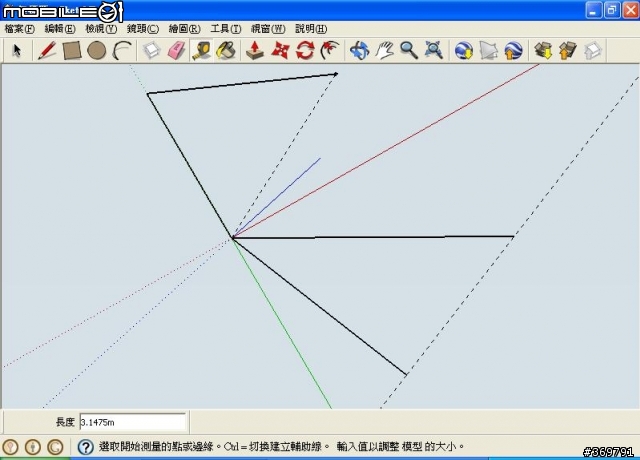Select the Zoom magnifier tool

(x=409, y=51)
